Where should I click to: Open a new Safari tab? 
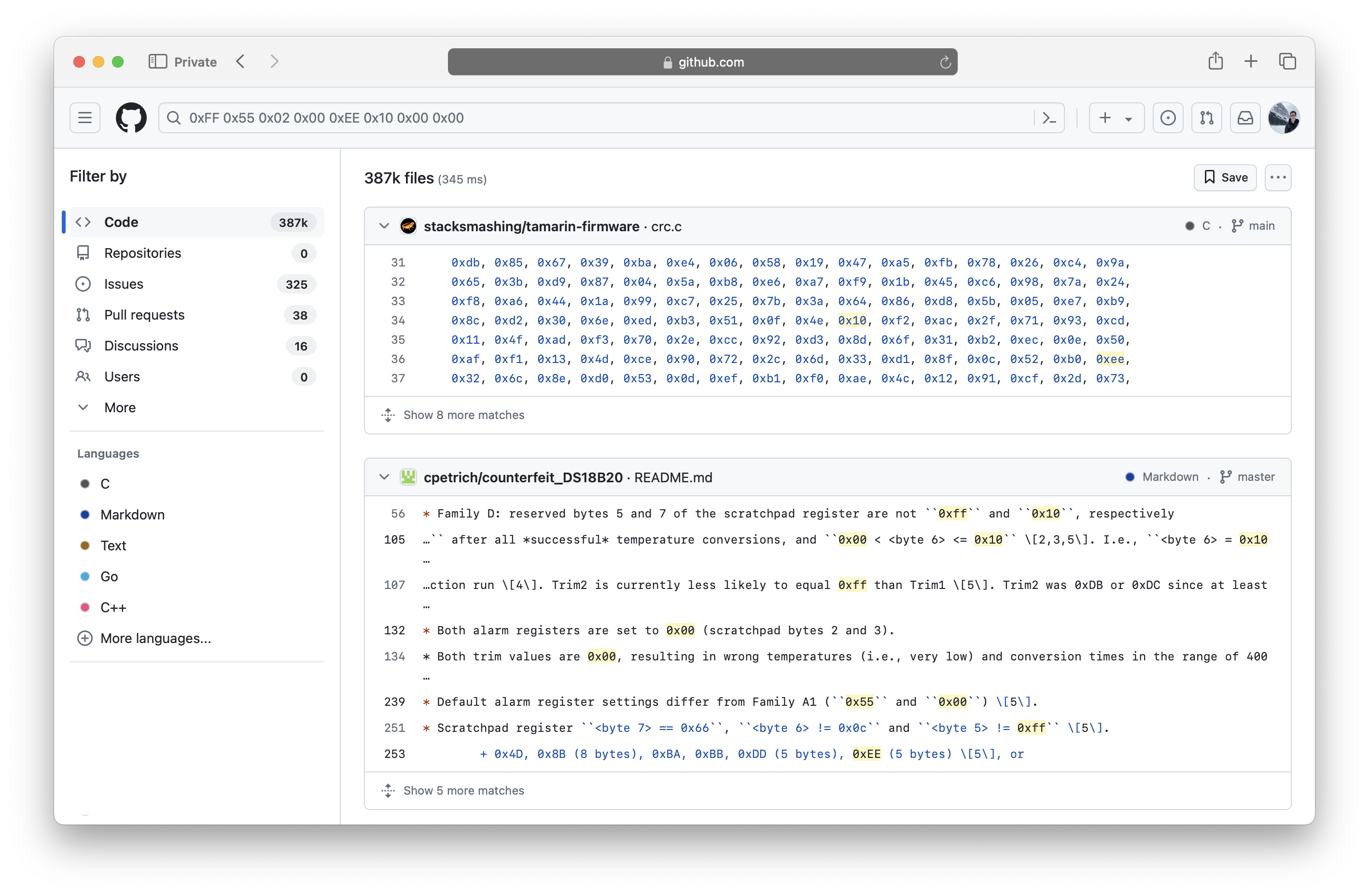(x=1251, y=61)
